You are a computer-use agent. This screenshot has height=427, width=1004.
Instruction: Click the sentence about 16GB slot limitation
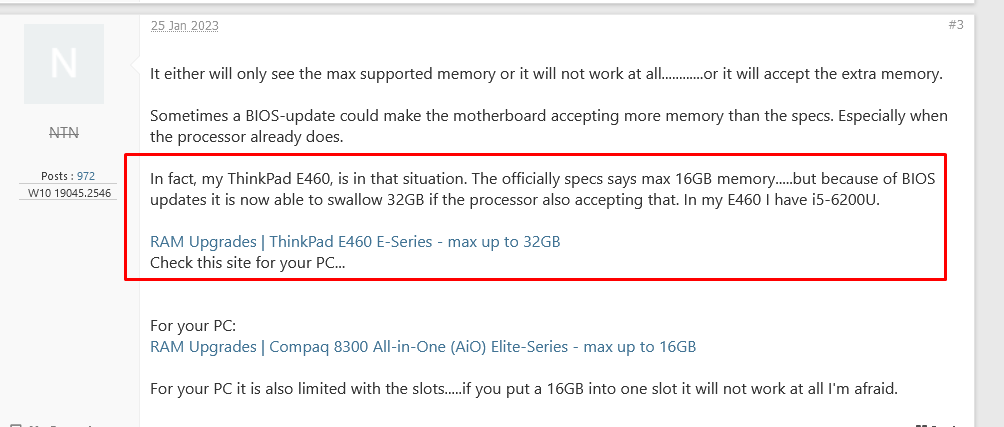tap(524, 388)
